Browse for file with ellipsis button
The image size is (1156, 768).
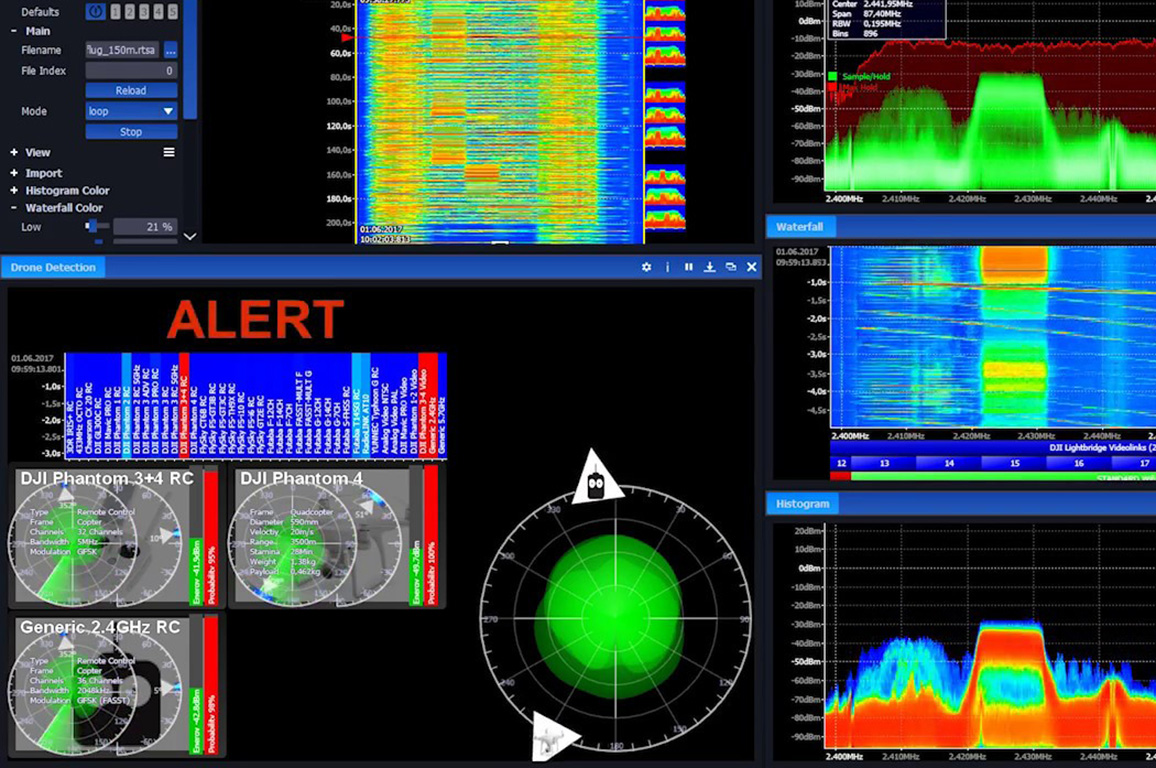click(170, 50)
